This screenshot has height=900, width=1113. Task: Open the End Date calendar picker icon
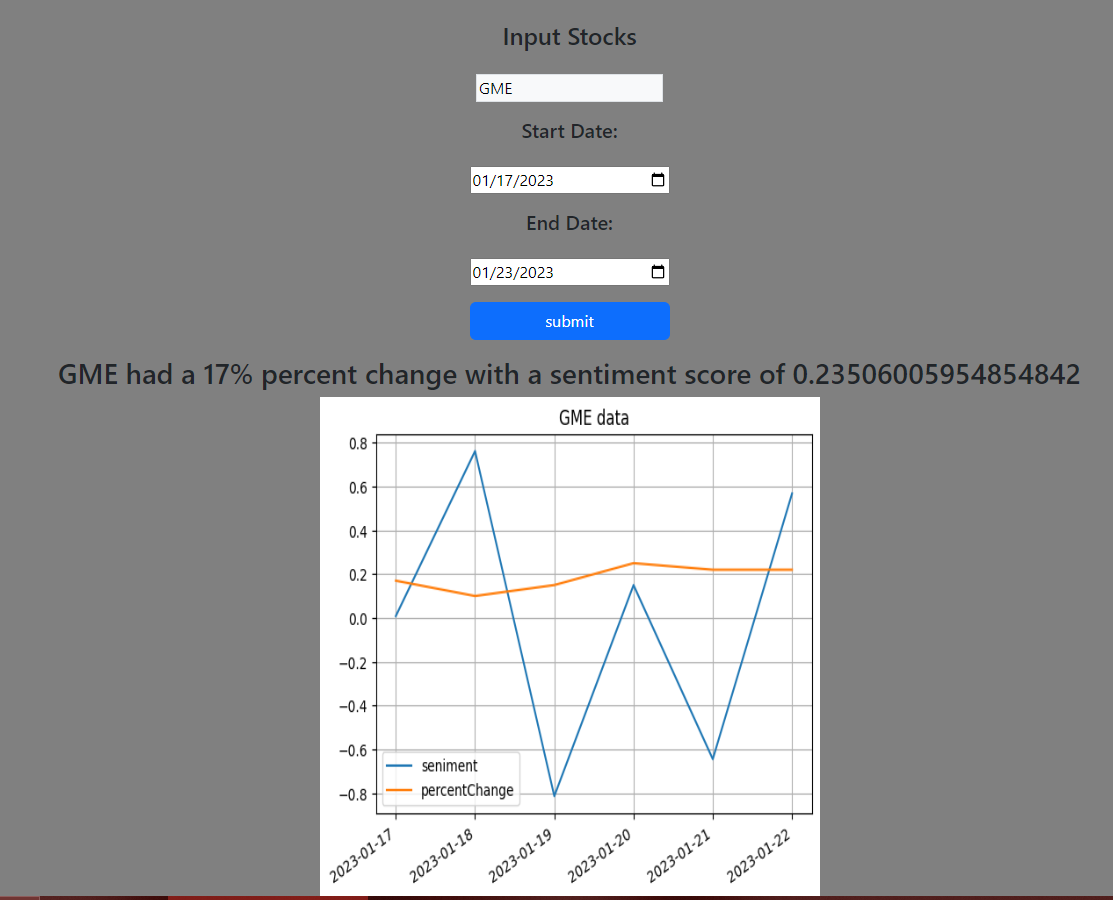pos(658,272)
